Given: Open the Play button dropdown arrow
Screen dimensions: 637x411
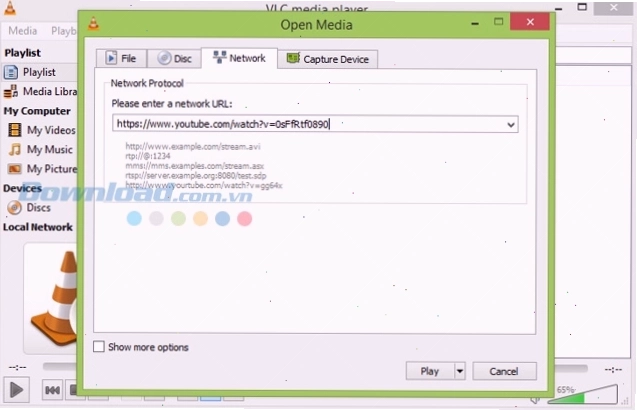Looking at the screenshot, I should coord(460,371).
